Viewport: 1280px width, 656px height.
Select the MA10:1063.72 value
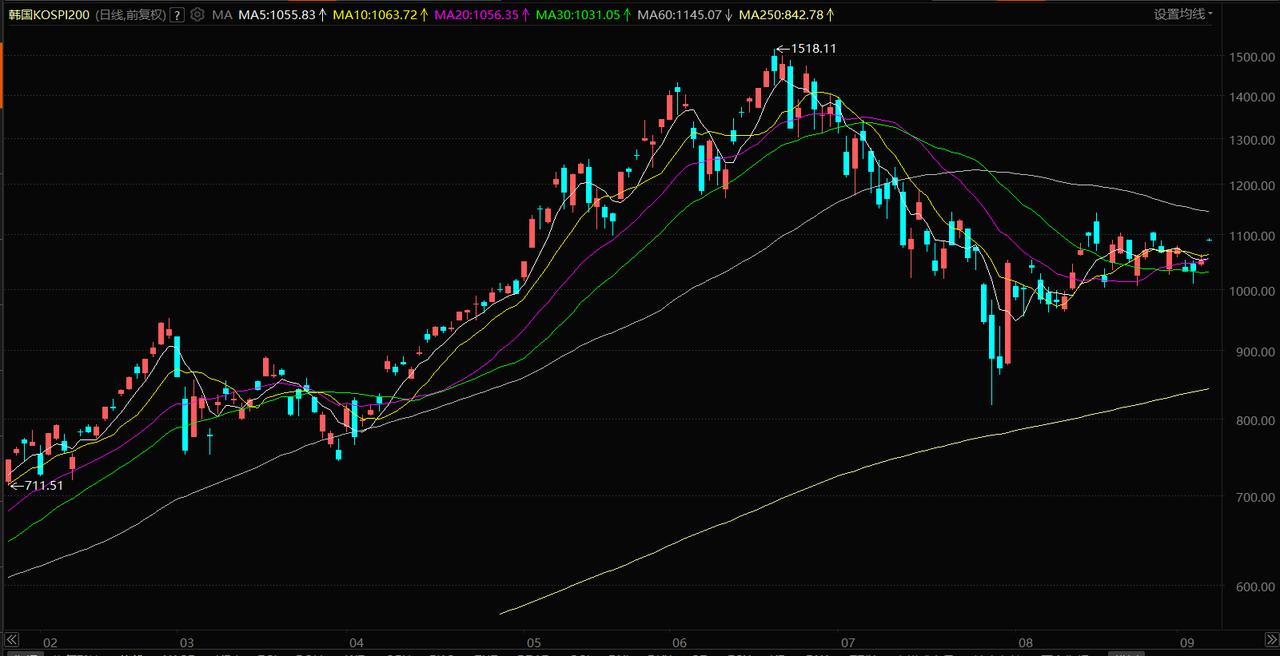pos(374,15)
